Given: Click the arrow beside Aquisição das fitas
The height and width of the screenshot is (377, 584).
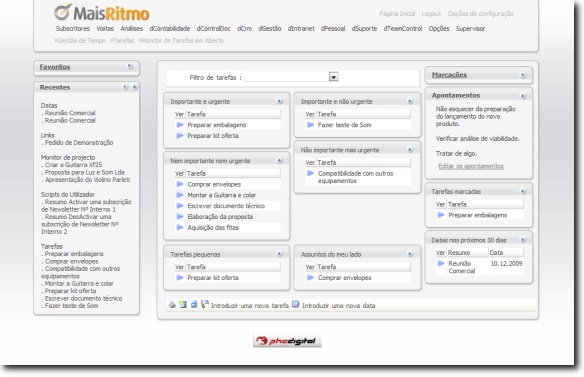Looking at the screenshot, I should tap(180, 227).
